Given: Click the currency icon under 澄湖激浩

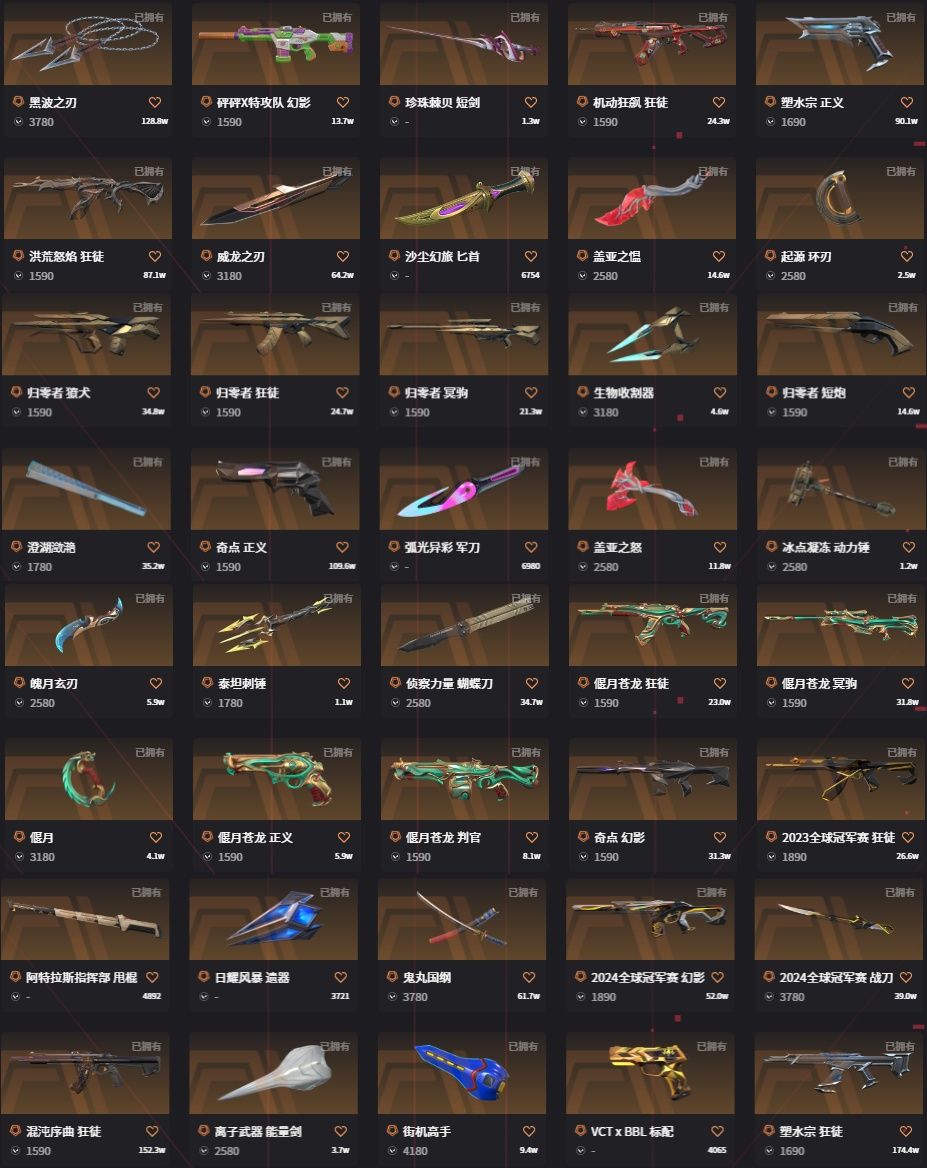Looking at the screenshot, I should coord(17,566).
